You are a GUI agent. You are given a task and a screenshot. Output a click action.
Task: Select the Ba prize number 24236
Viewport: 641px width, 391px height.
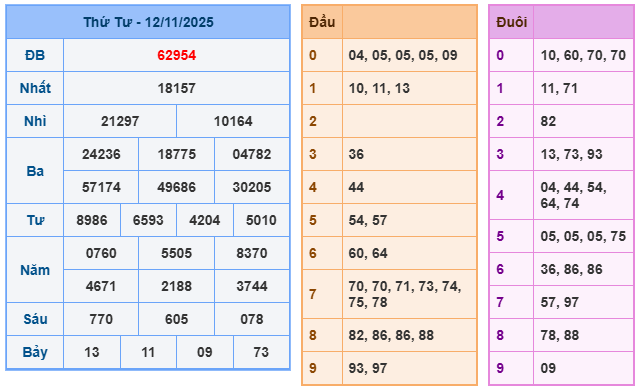101,154
